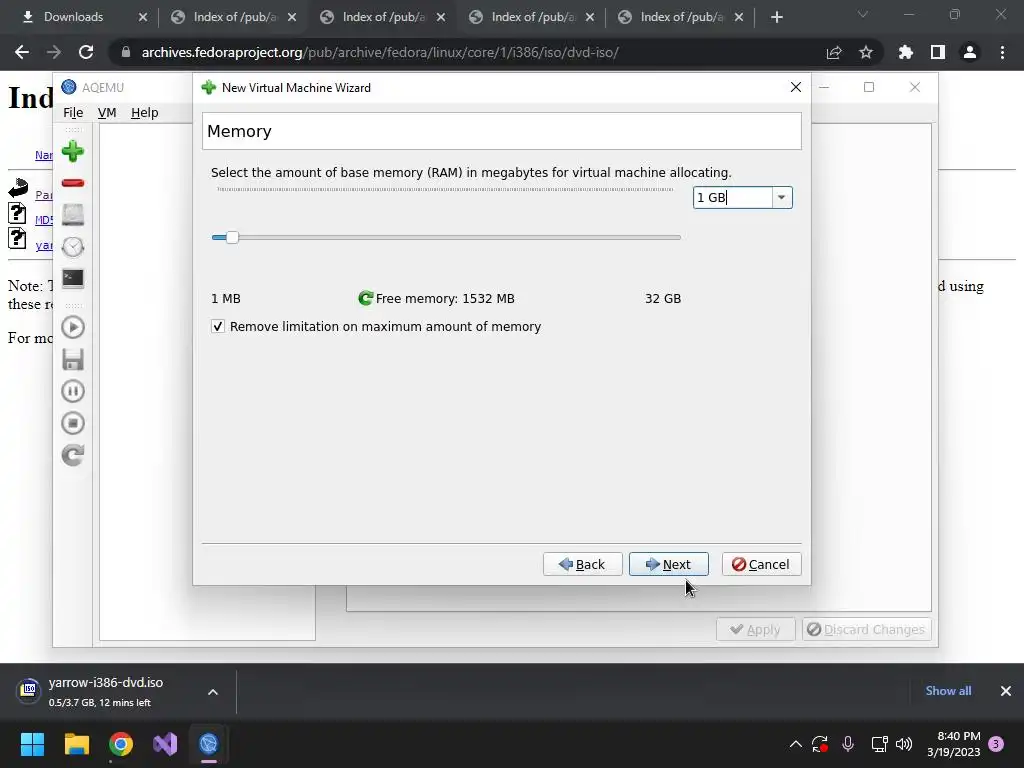Open Visual Studio from taskbar
The image size is (1024, 768).
(x=165, y=744)
